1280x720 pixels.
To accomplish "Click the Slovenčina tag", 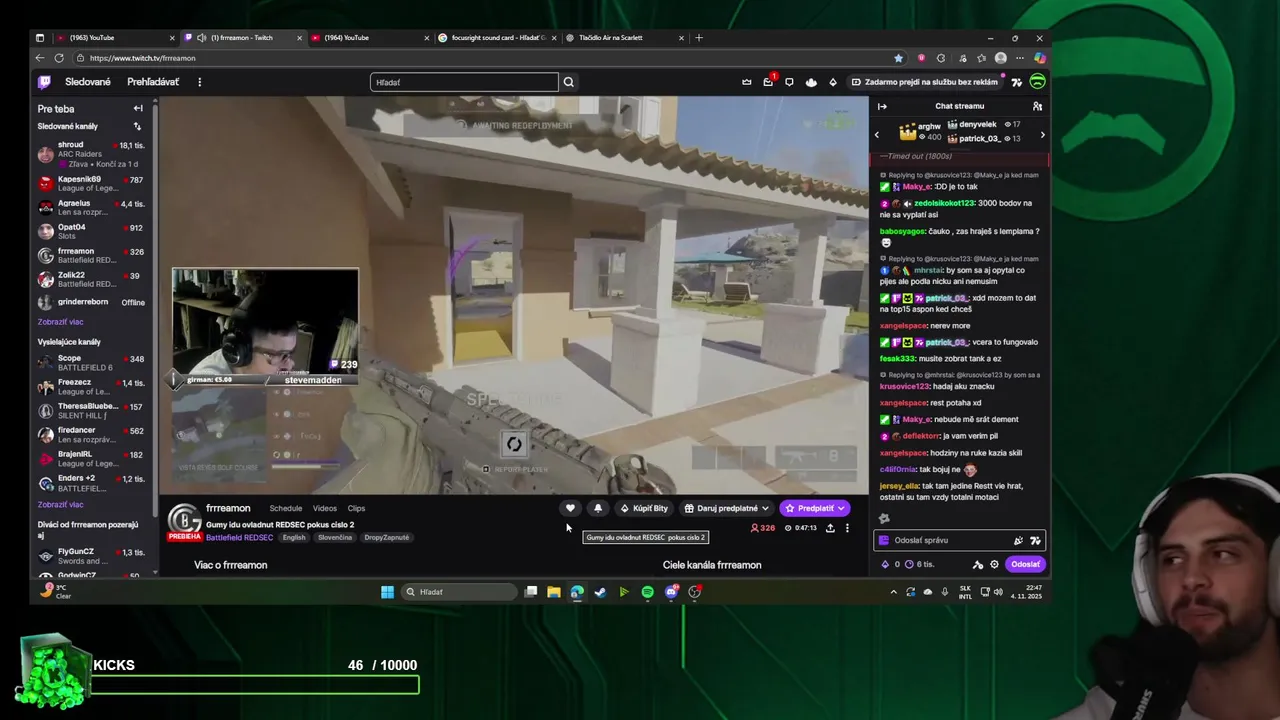I will click(x=335, y=537).
